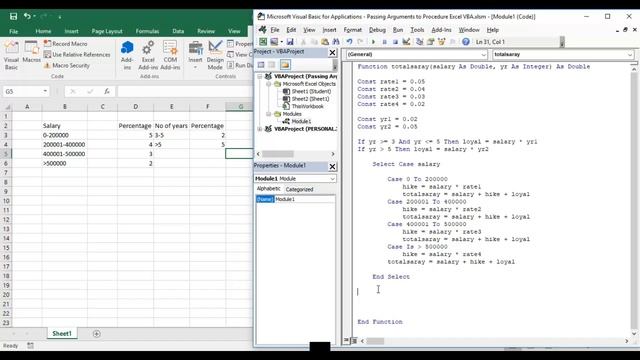Switch to the Data ribbon tab
The image size is (640, 360).
point(178,31)
